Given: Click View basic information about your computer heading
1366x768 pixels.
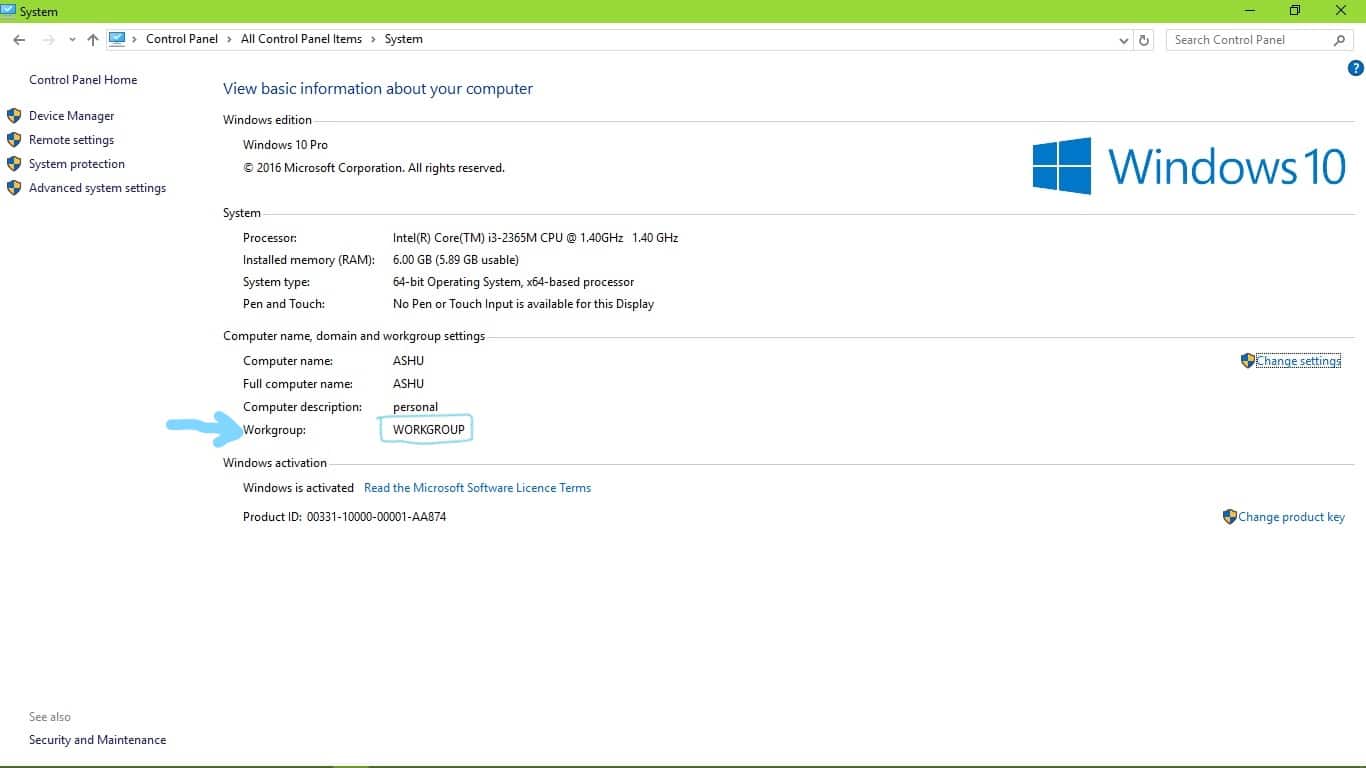Looking at the screenshot, I should [x=378, y=89].
